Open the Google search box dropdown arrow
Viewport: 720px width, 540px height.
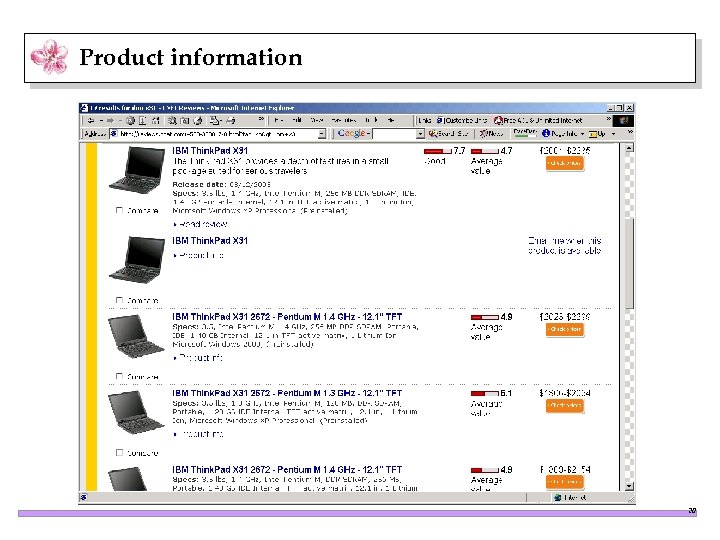pyautogui.click(x=420, y=134)
